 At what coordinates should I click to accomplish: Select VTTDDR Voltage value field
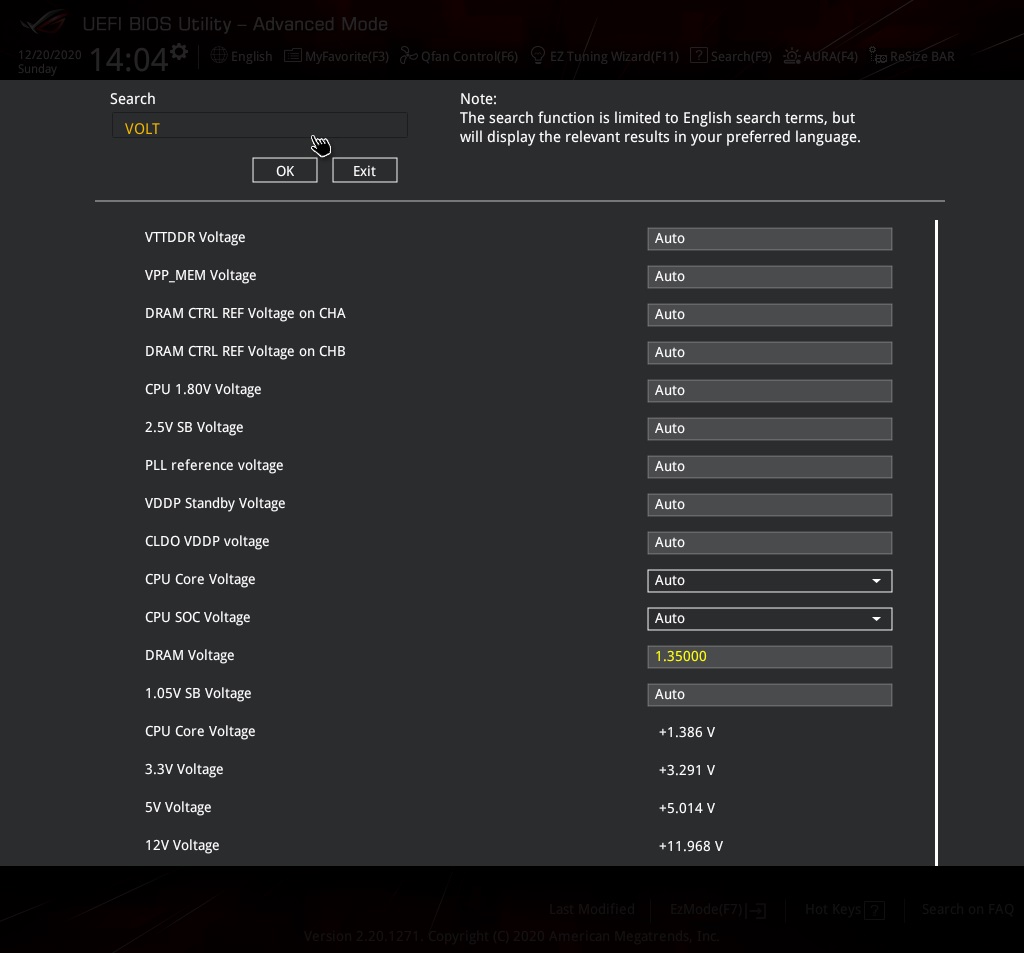769,238
